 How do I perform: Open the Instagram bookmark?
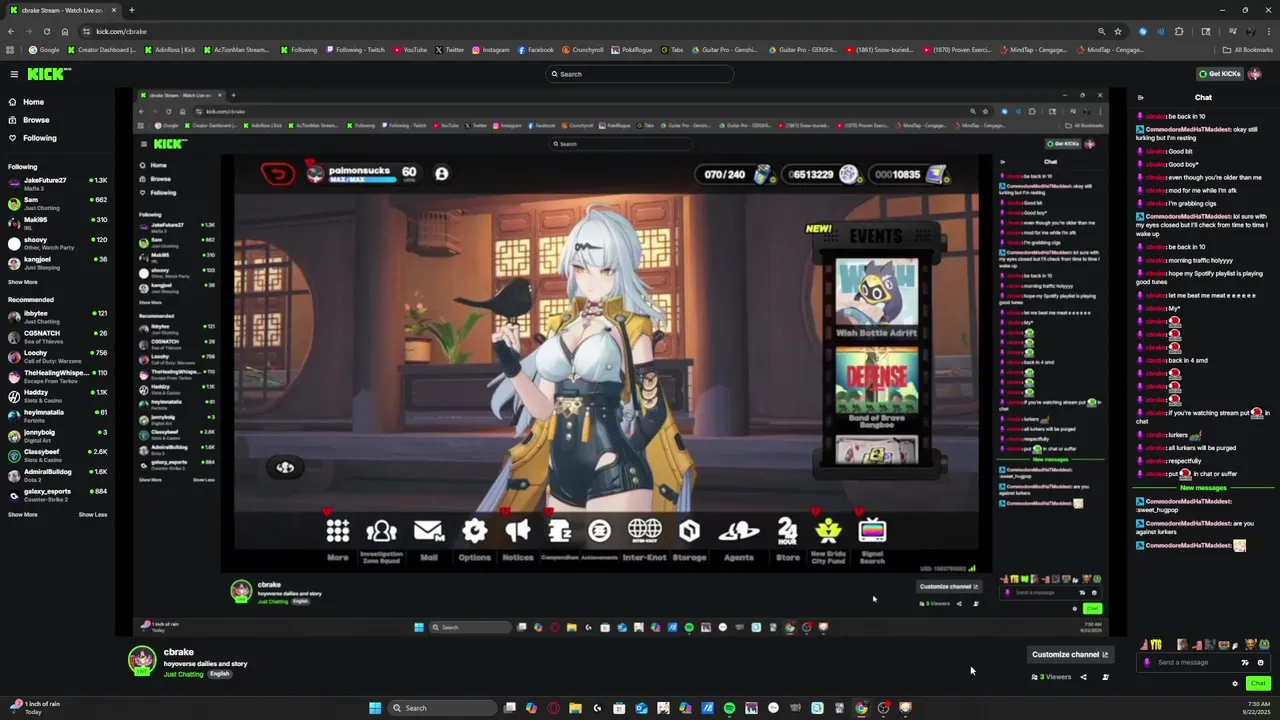pyautogui.click(x=491, y=50)
